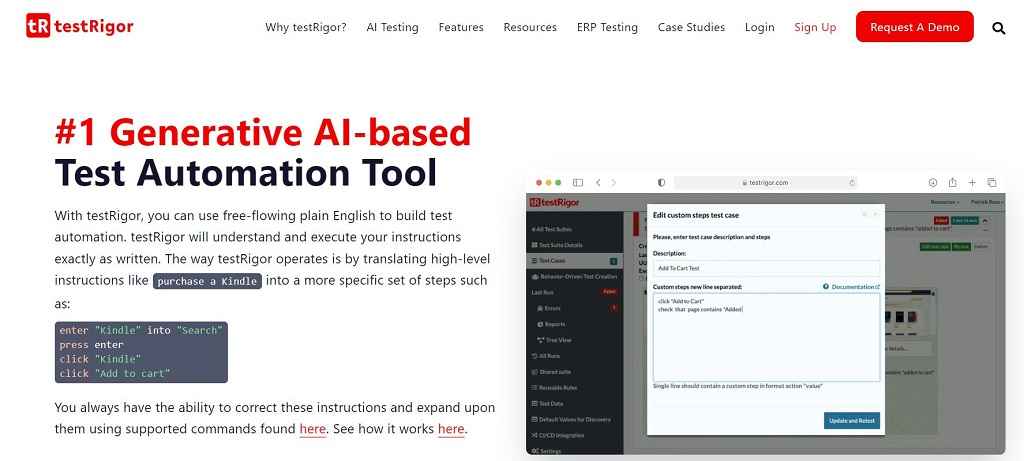Screen dimensions: 1024x461
Task: Click the line enter "Kindle" into "Search"
Action: click(141, 330)
